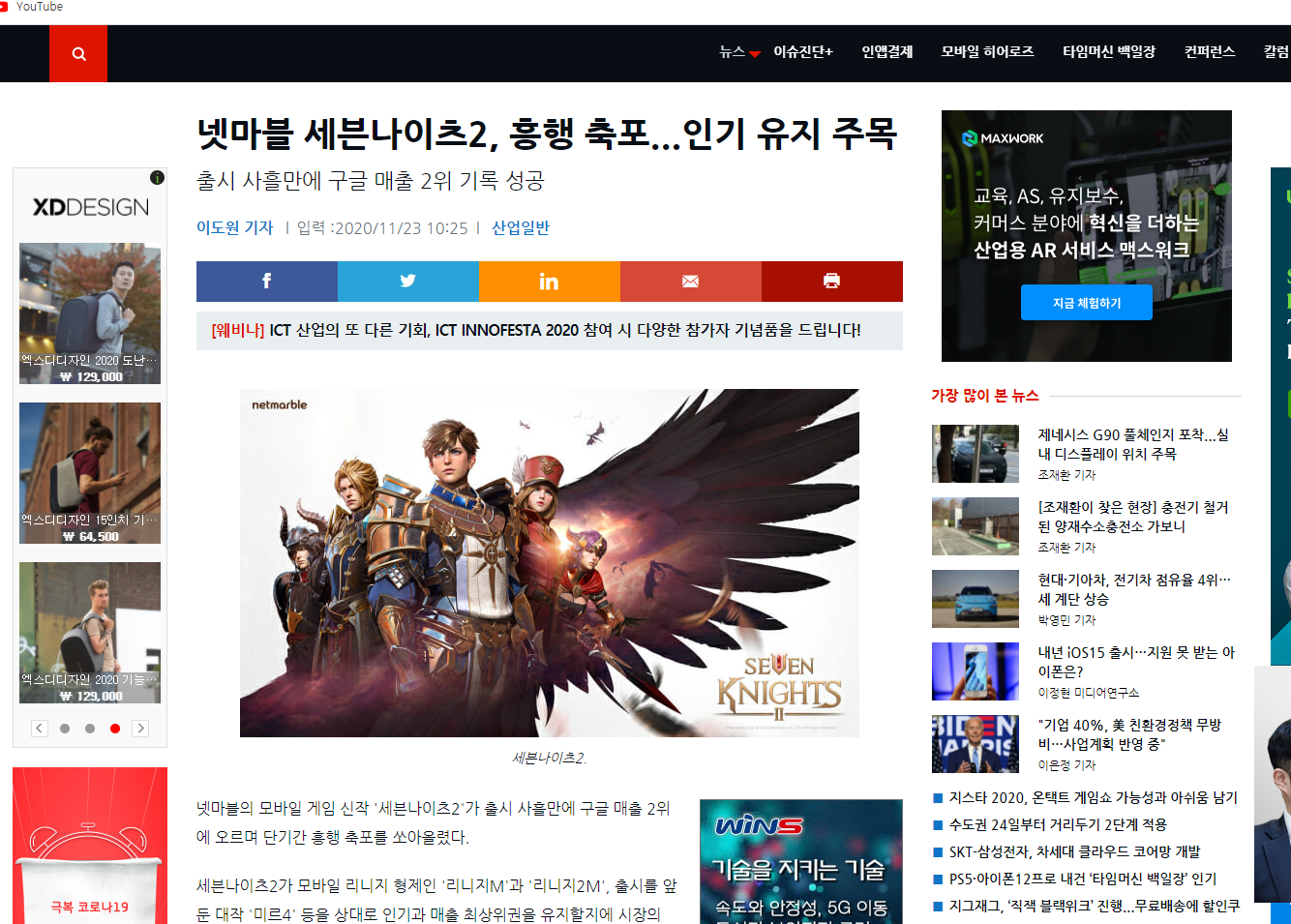Click blue electric car news thumbnail

[976, 599]
